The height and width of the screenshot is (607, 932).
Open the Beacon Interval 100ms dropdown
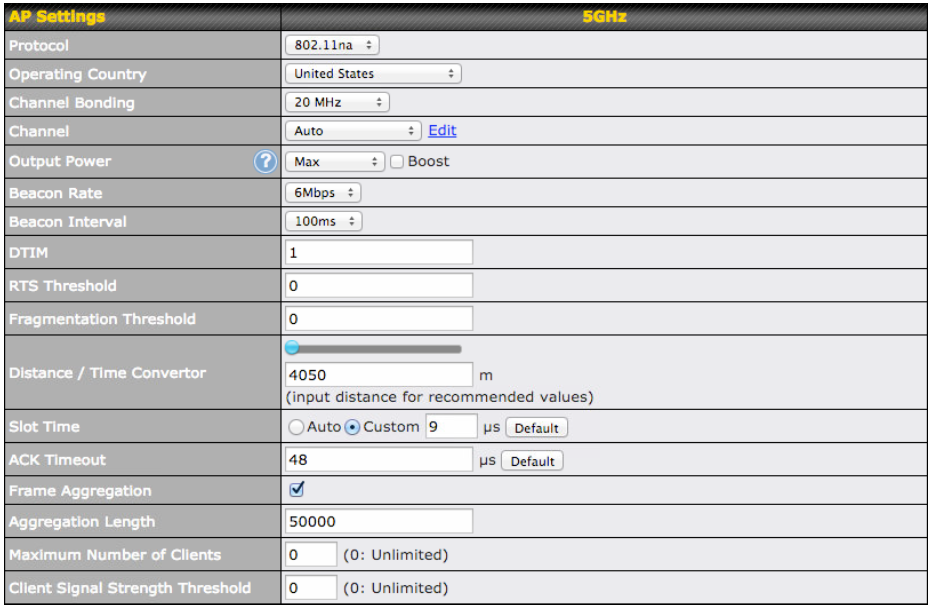323,222
